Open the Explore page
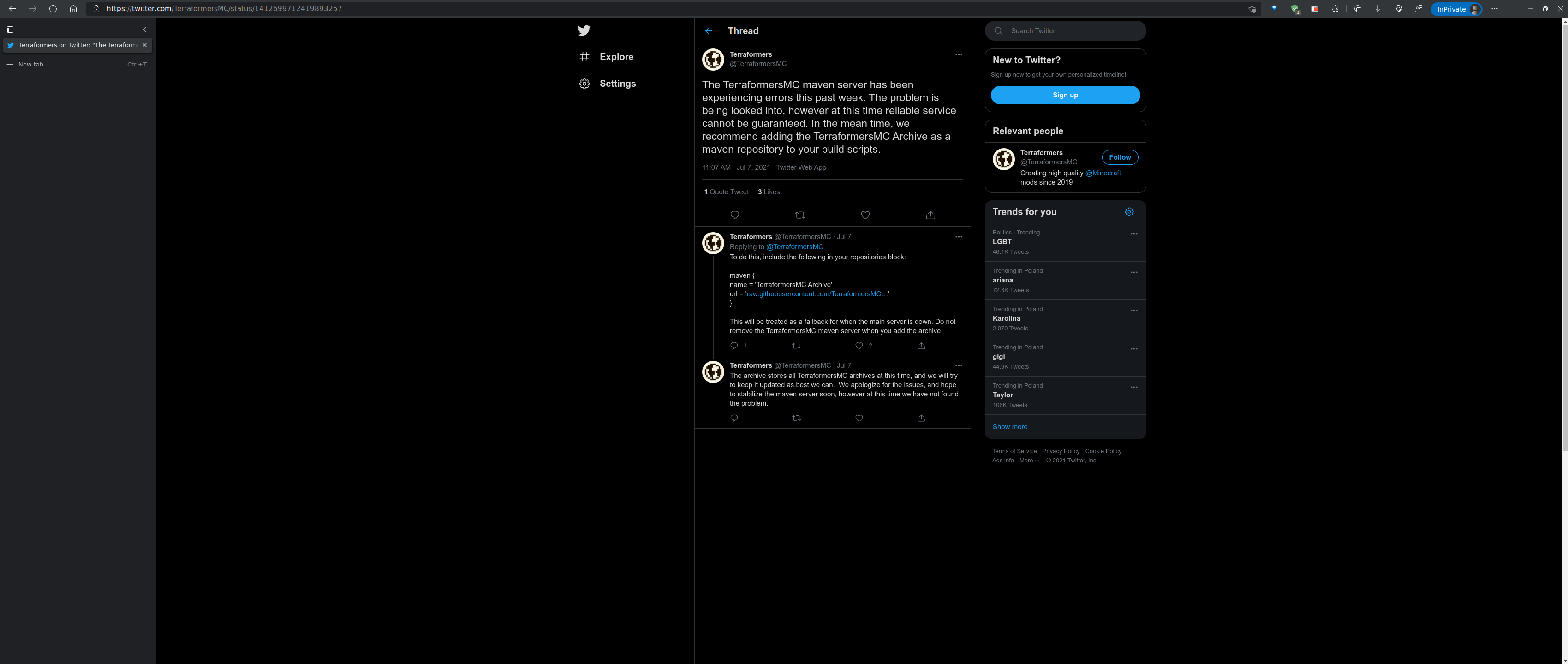Screen dimensions: 1568x664 (x=616, y=57)
